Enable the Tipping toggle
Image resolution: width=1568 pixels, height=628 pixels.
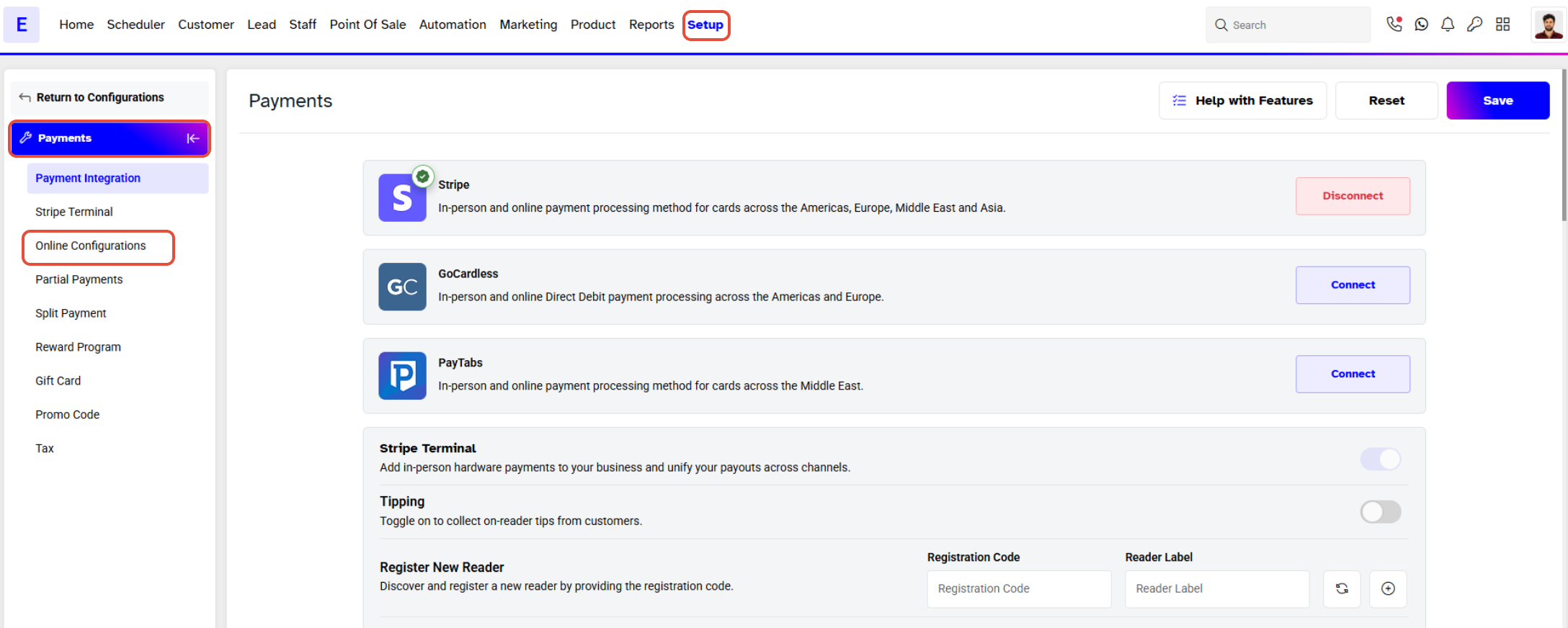coord(1380,512)
